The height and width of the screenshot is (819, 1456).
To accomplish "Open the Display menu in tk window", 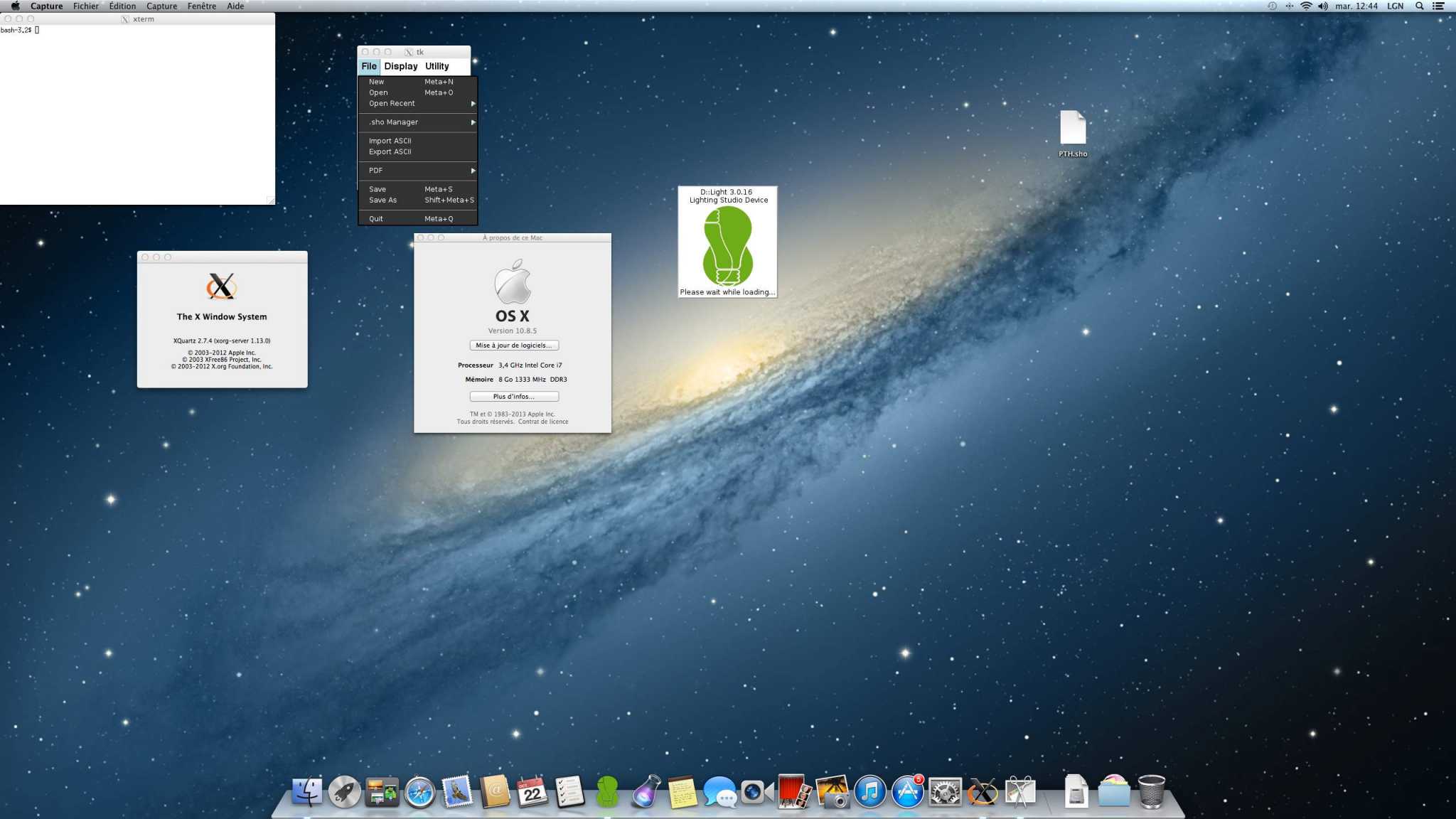I will 401,66.
